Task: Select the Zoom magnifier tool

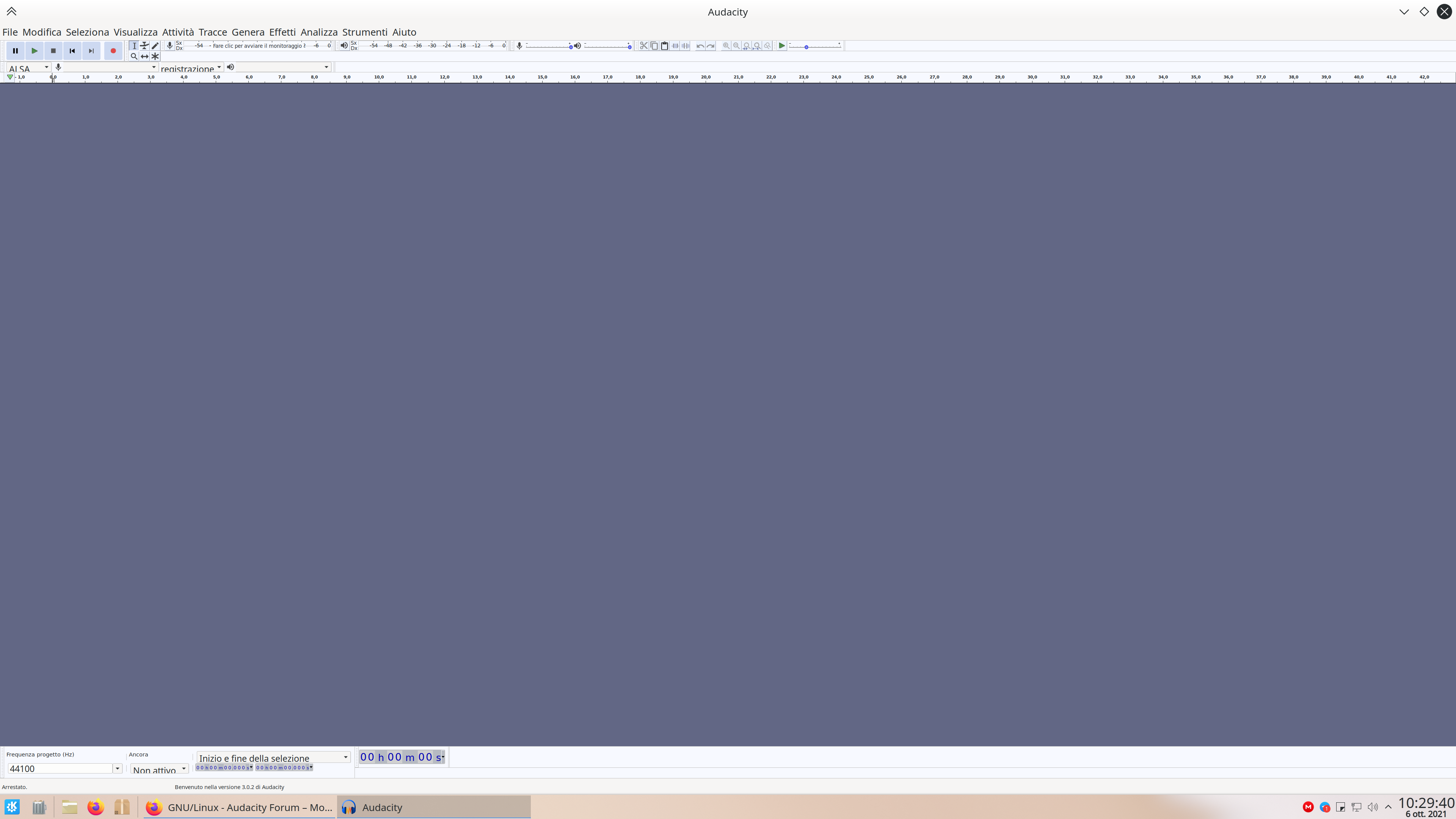Action: click(x=134, y=56)
